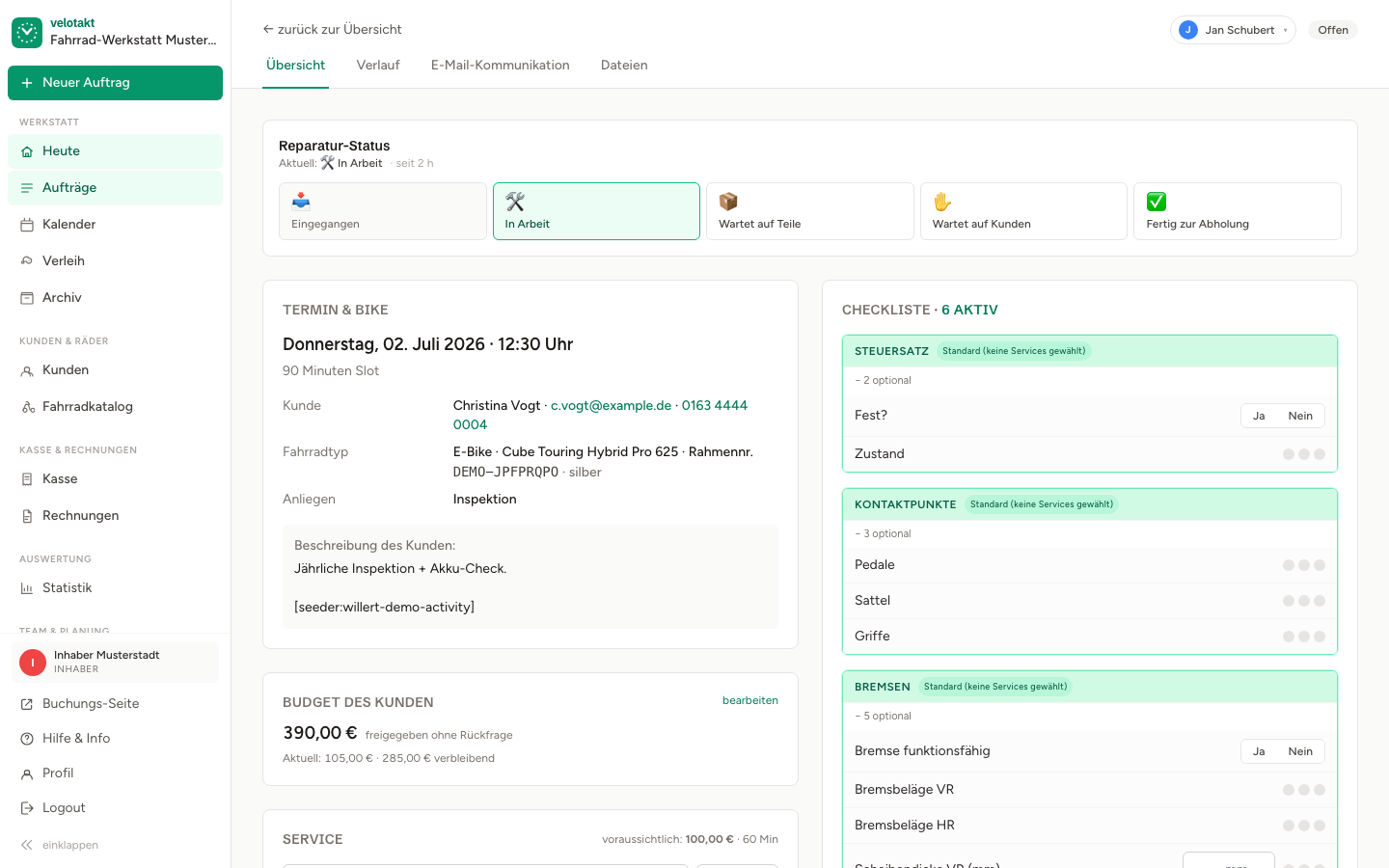Switch to the Verlauf tab
The height and width of the screenshot is (868, 1389).
pos(378,66)
